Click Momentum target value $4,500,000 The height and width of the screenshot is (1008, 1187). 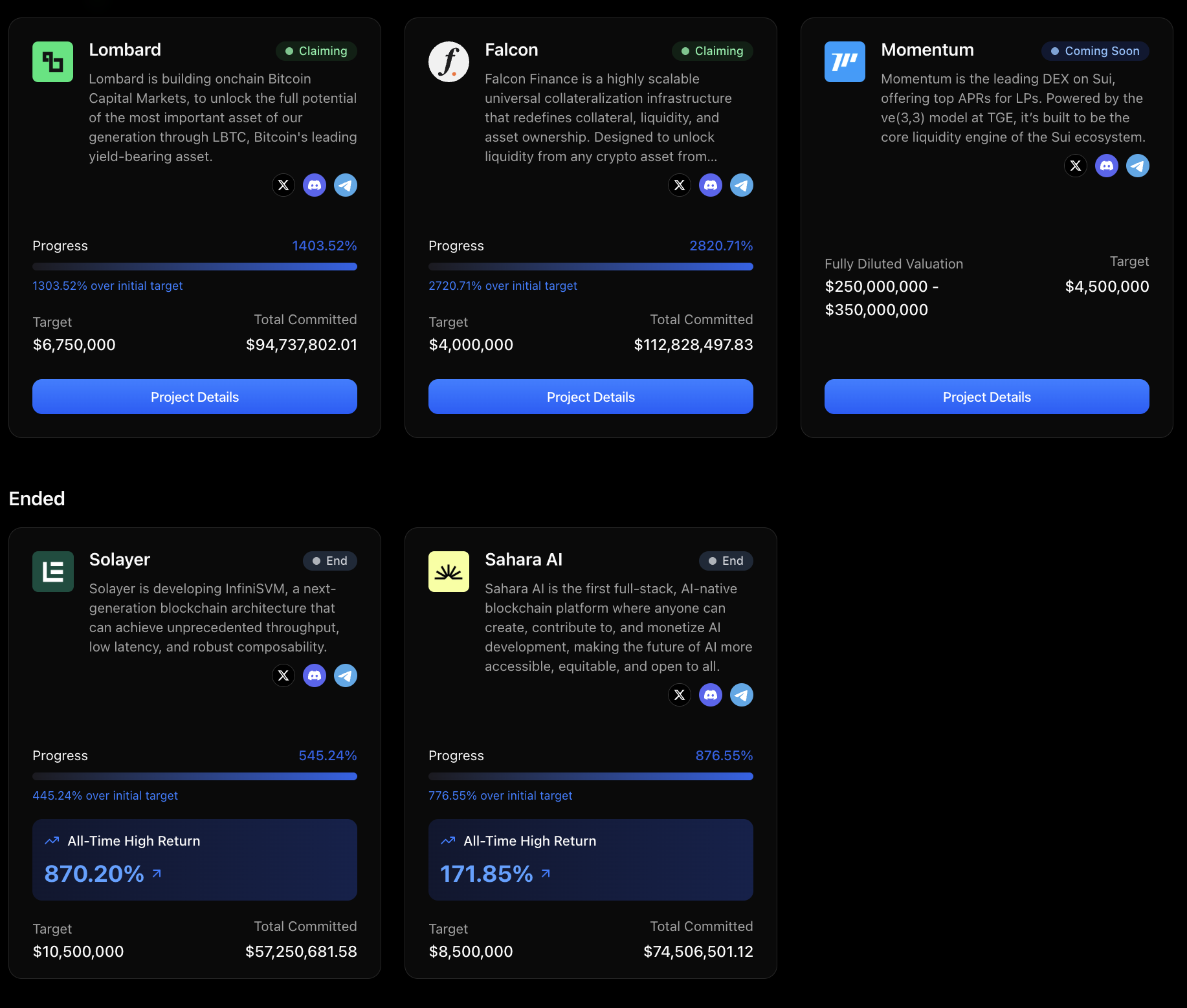coord(1107,287)
